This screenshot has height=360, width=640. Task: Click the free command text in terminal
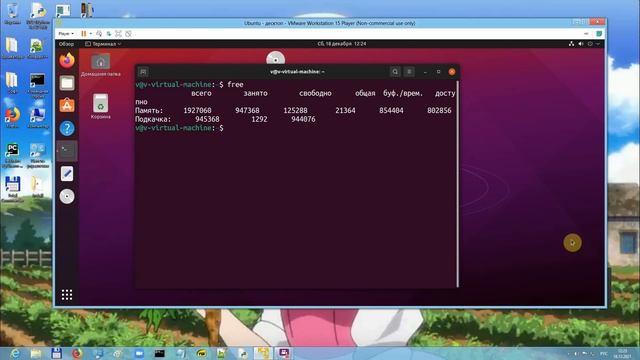235,84
